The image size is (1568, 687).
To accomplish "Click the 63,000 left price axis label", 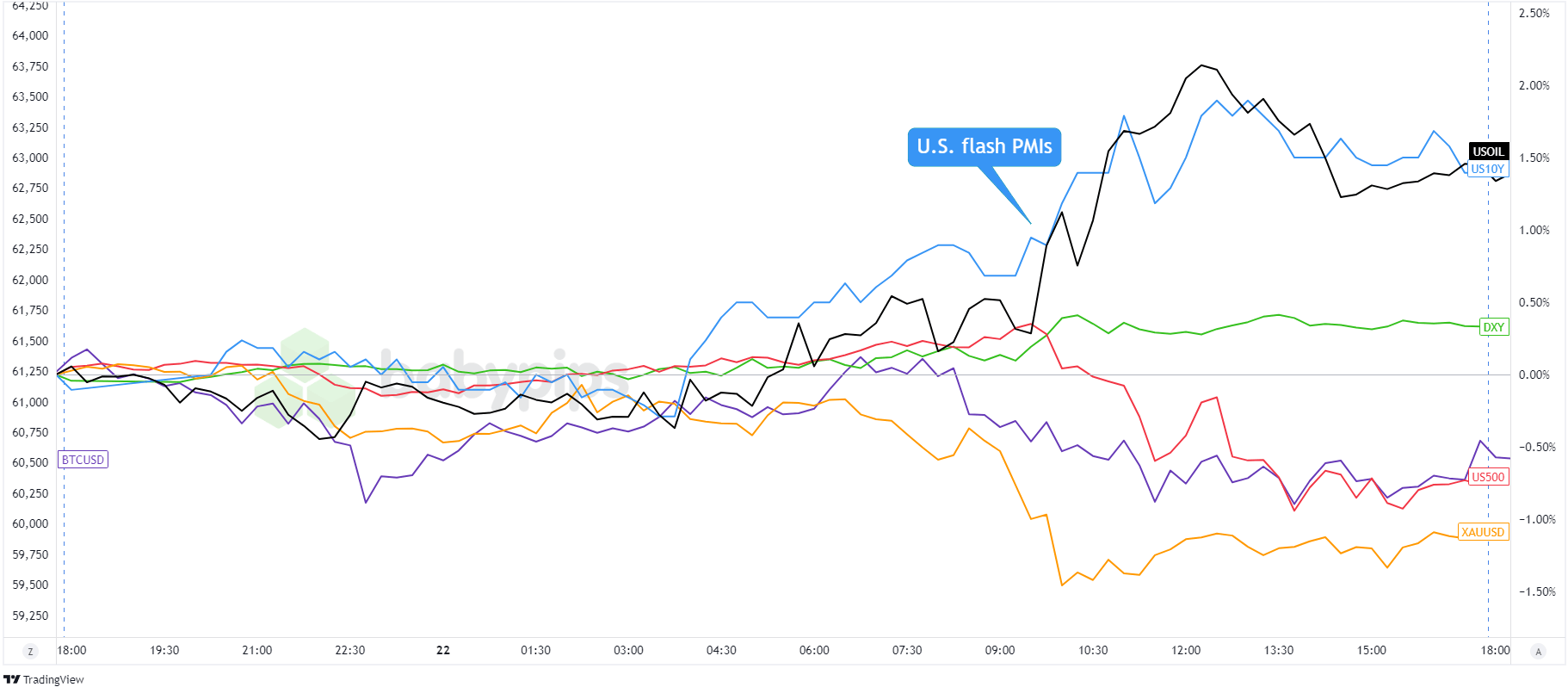I will coord(30,158).
